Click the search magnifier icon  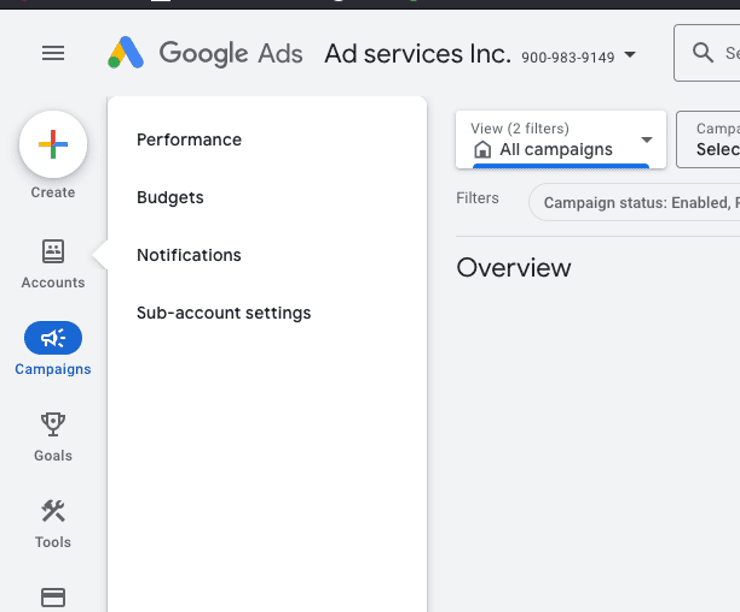tap(703, 53)
